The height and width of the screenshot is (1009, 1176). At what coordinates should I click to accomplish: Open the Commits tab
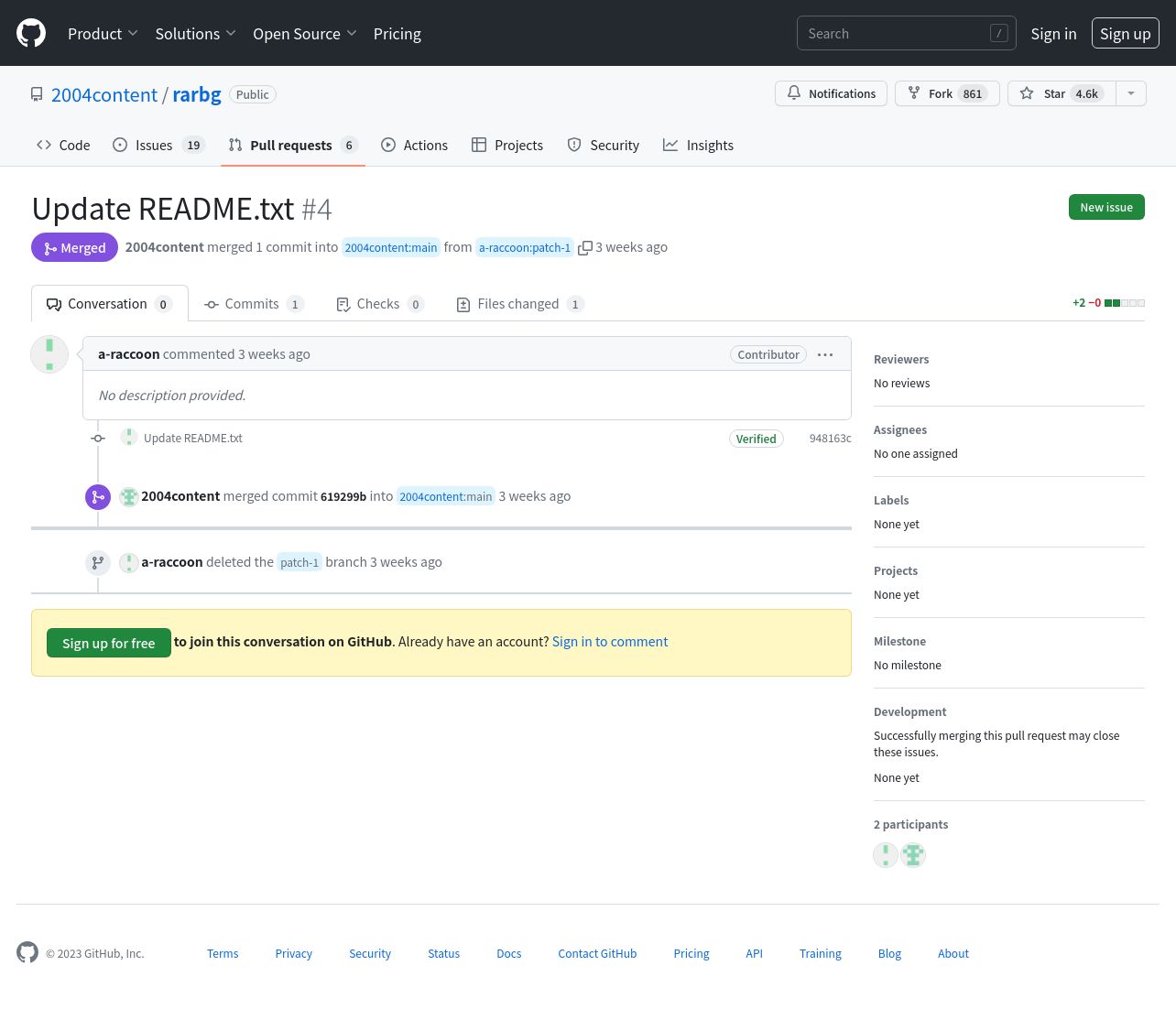(x=254, y=304)
